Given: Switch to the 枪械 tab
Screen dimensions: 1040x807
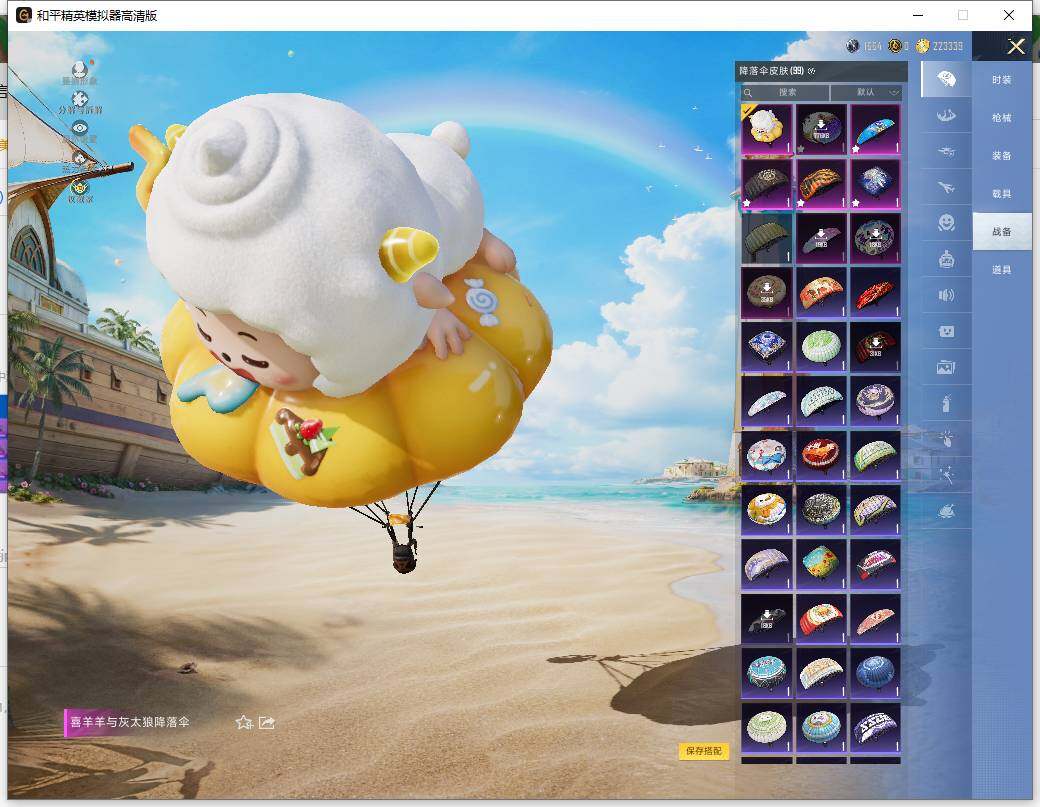Looking at the screenshot, I should 1002,117.
